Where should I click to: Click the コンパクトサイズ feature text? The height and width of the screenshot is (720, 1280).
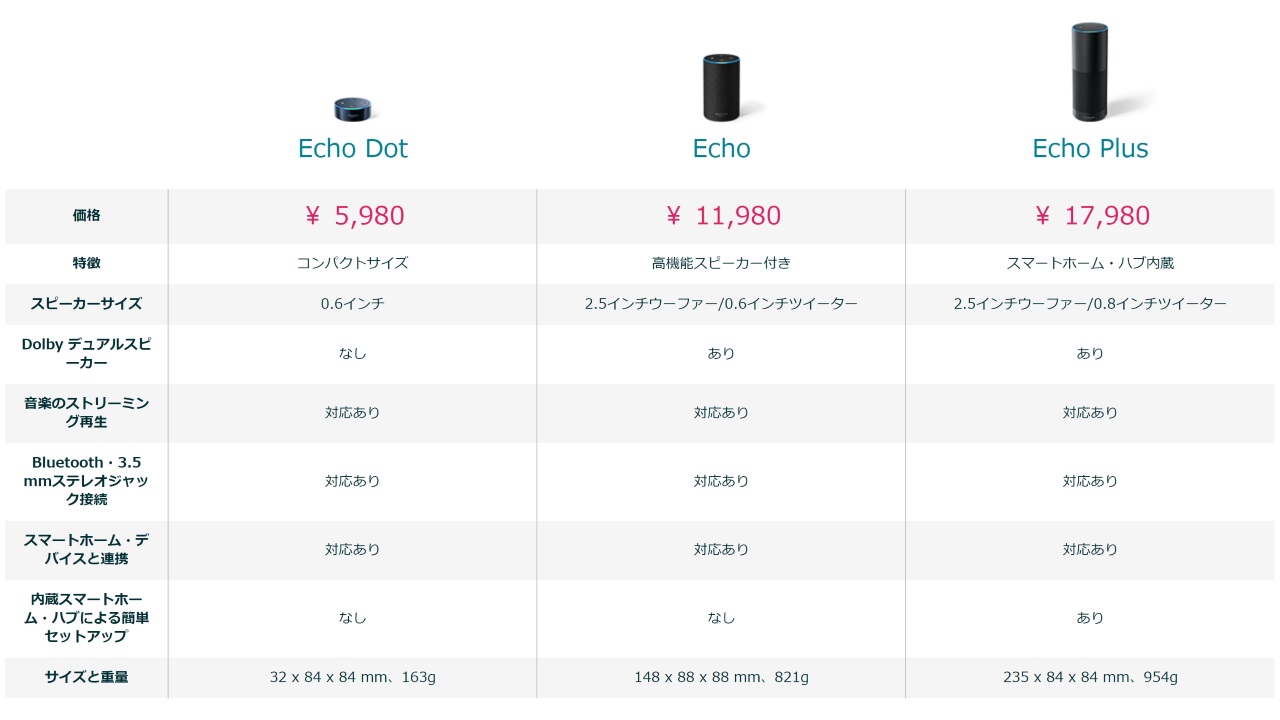click(353, 264)
